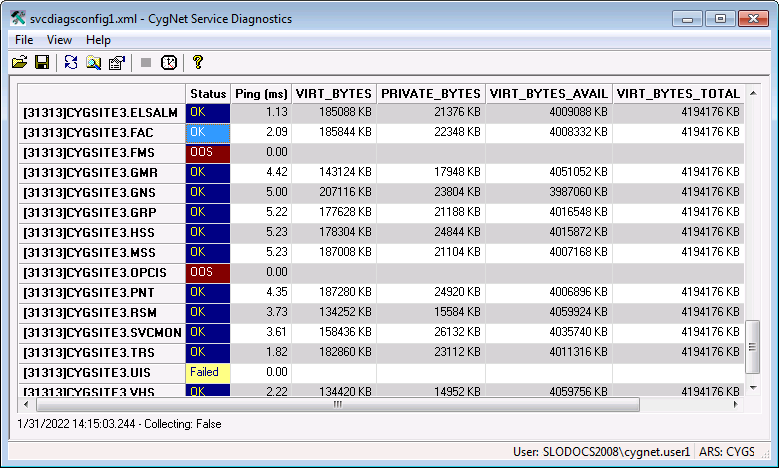Image resolution: width=779 pixels, height=468 pixels.
Task: Open the properties icon in toolbar
Action: pos(117,63)
